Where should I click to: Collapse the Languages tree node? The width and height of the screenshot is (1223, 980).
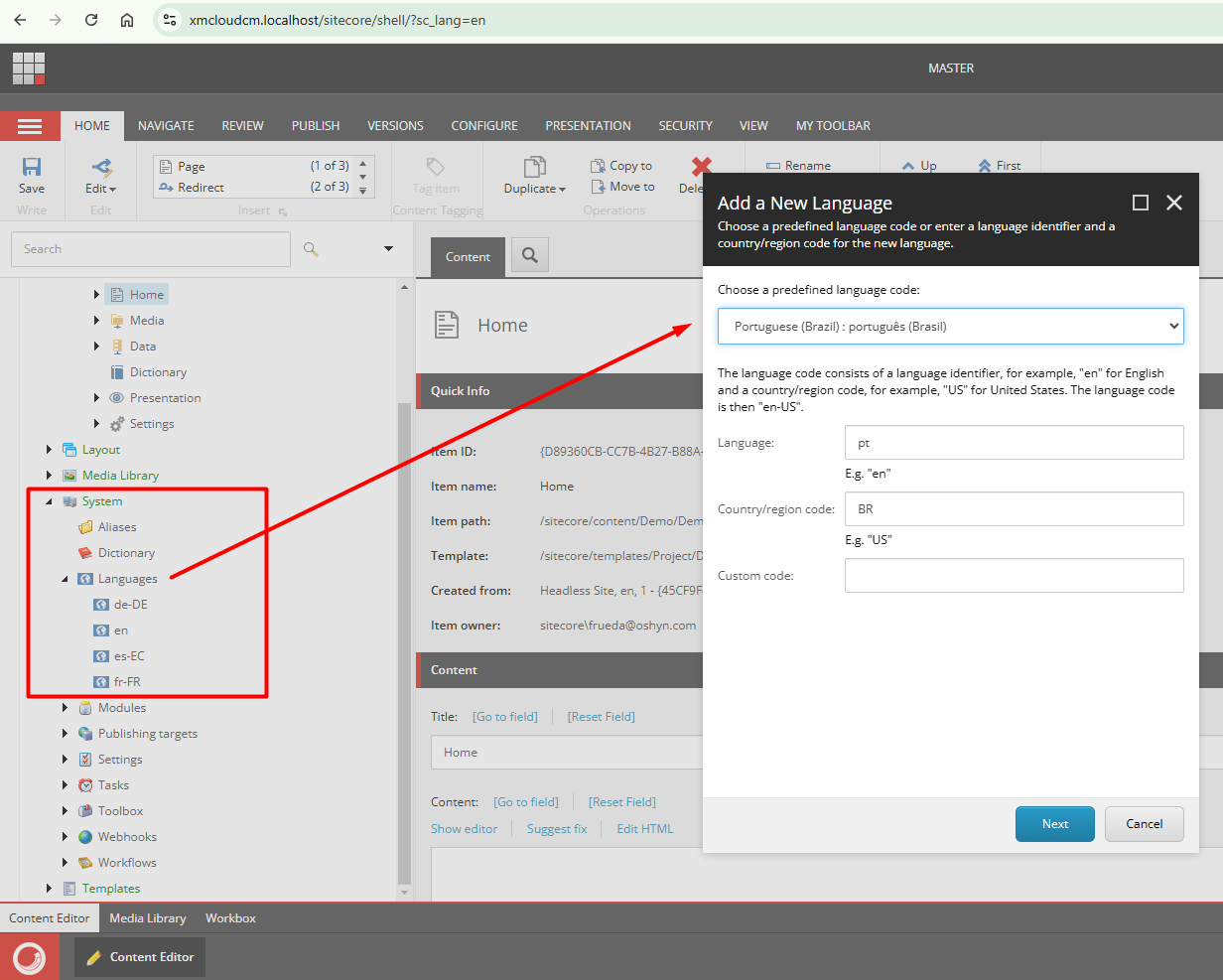[x=65, y=579]
